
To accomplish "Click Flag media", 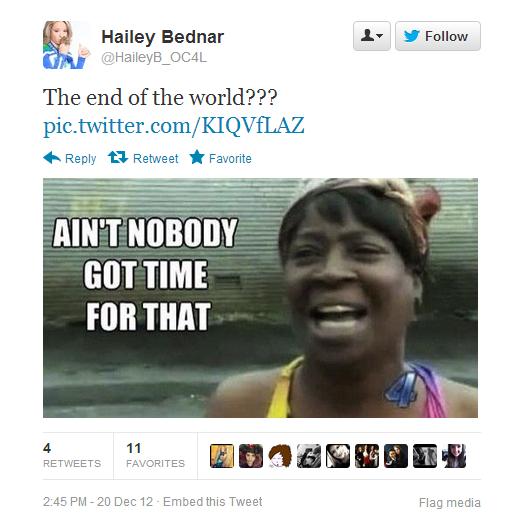I will (450, 503).
